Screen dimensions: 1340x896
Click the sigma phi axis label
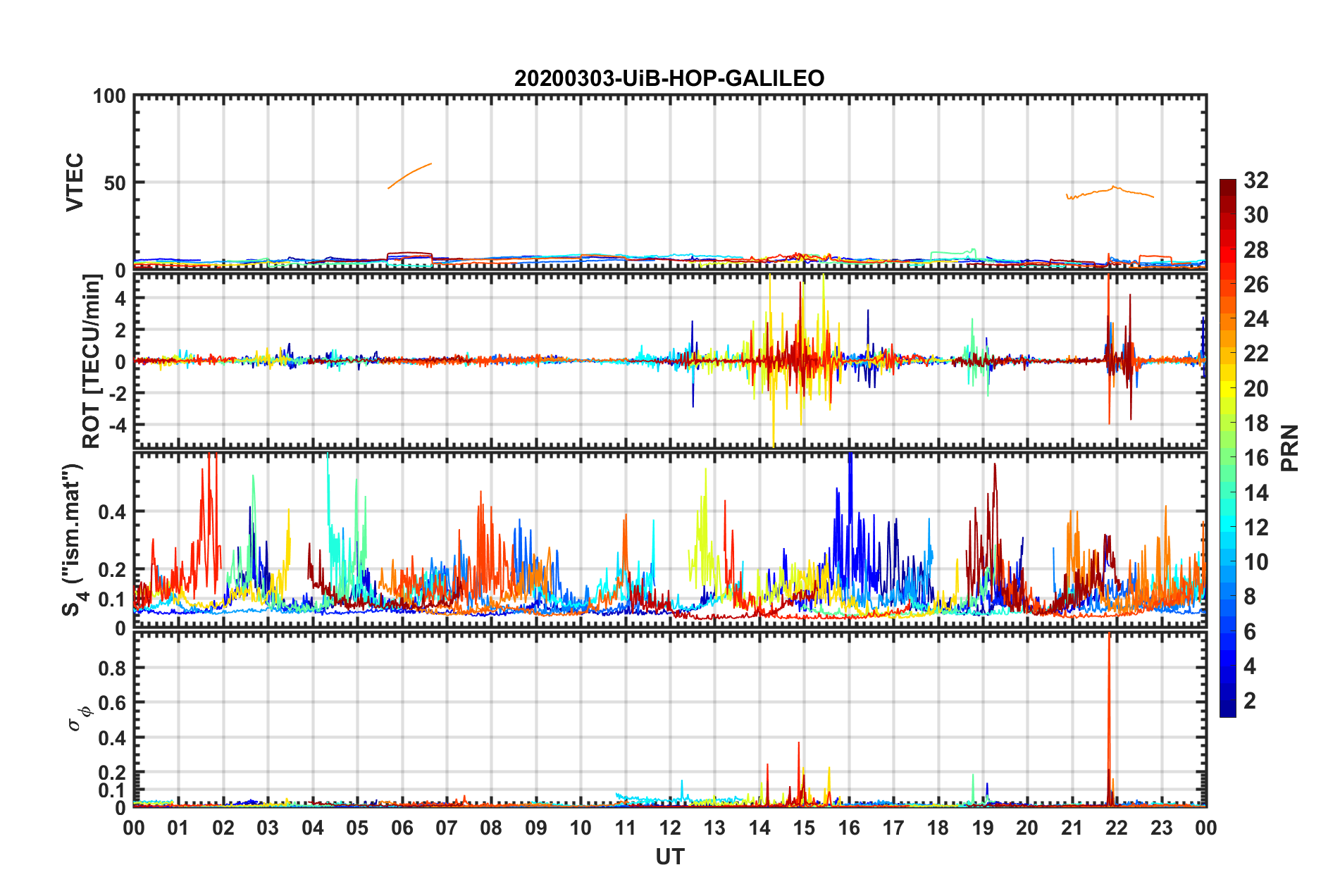click(x=77, y=717)
